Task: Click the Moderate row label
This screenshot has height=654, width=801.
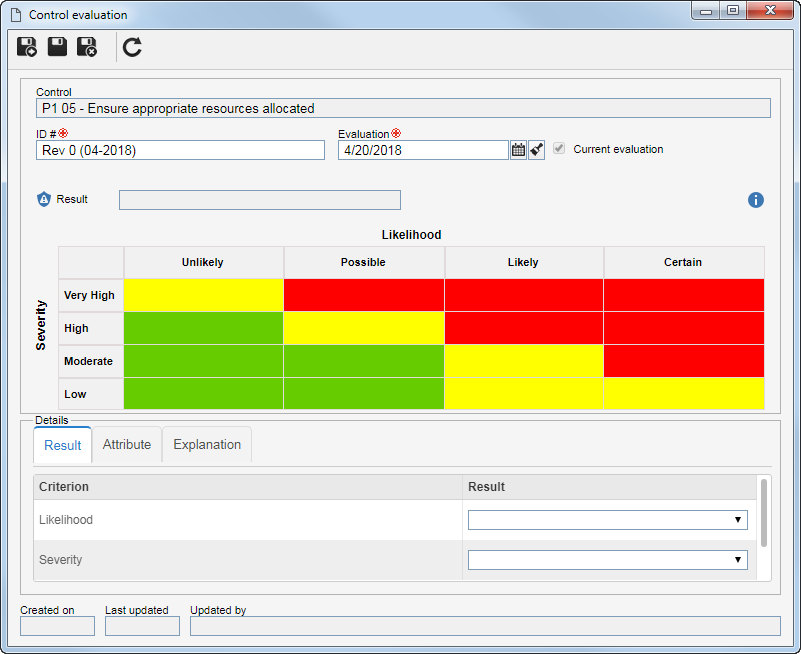Action: (91, 361)
